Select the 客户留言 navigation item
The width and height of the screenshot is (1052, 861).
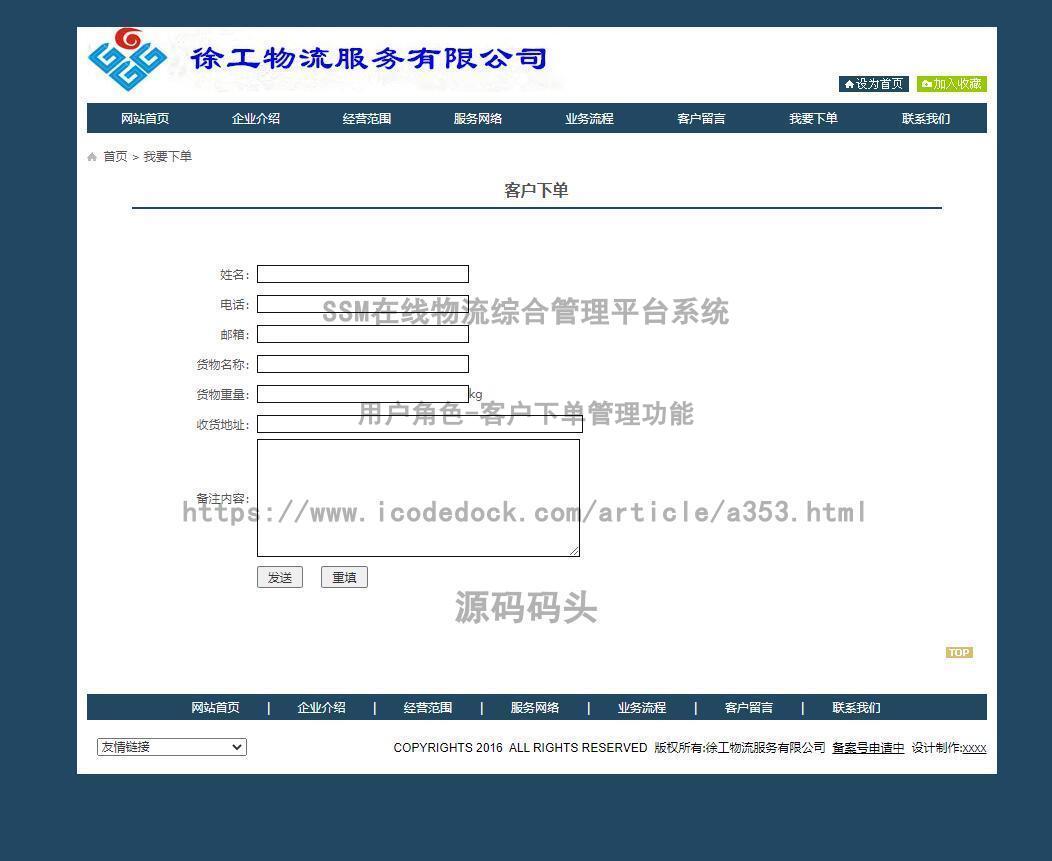click(x=700, y=118)
